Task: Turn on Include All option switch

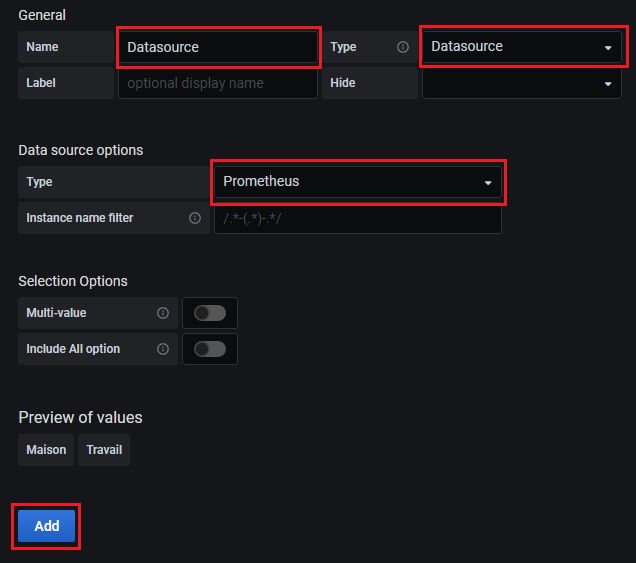Action: (210, 349)
